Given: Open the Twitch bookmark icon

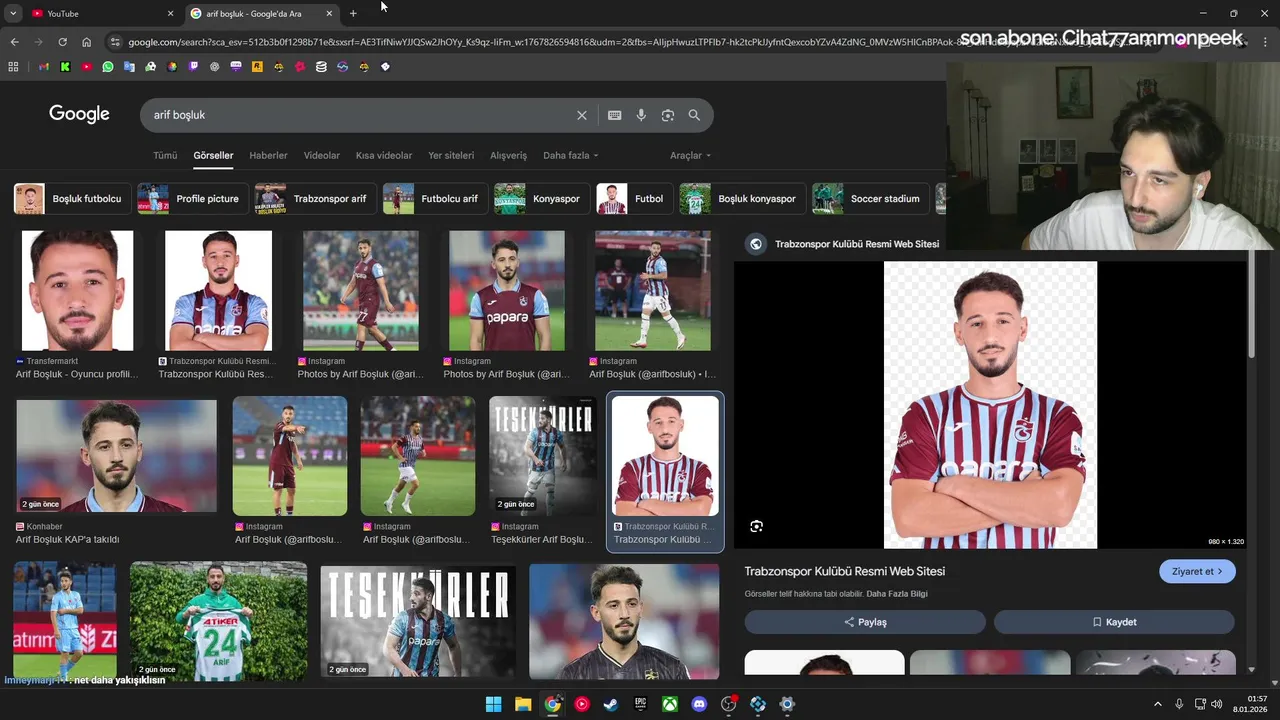Looking at the screenshot, I should [x=193, y=67].
